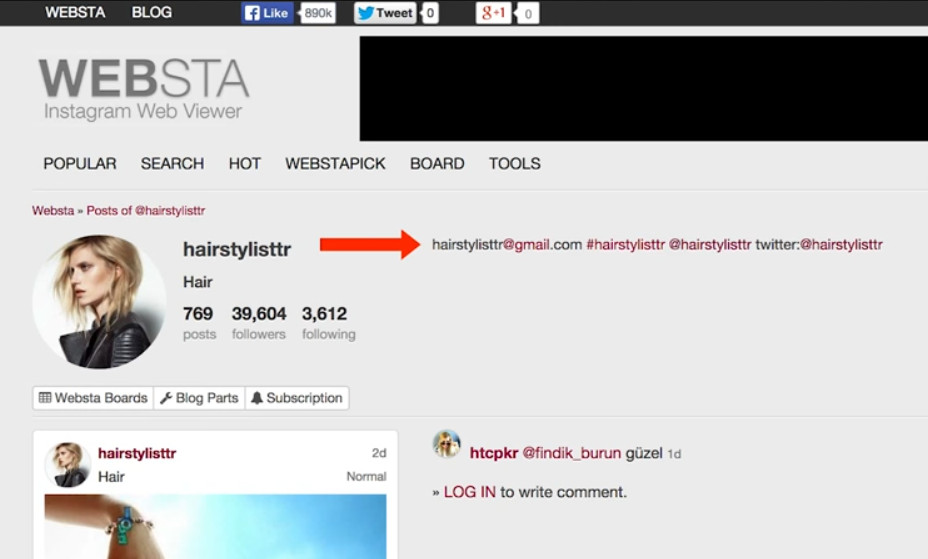Open the @hairstylisttr mention link in bio
928x559 pixels.
pyautogui.click(x=710, y=244)
